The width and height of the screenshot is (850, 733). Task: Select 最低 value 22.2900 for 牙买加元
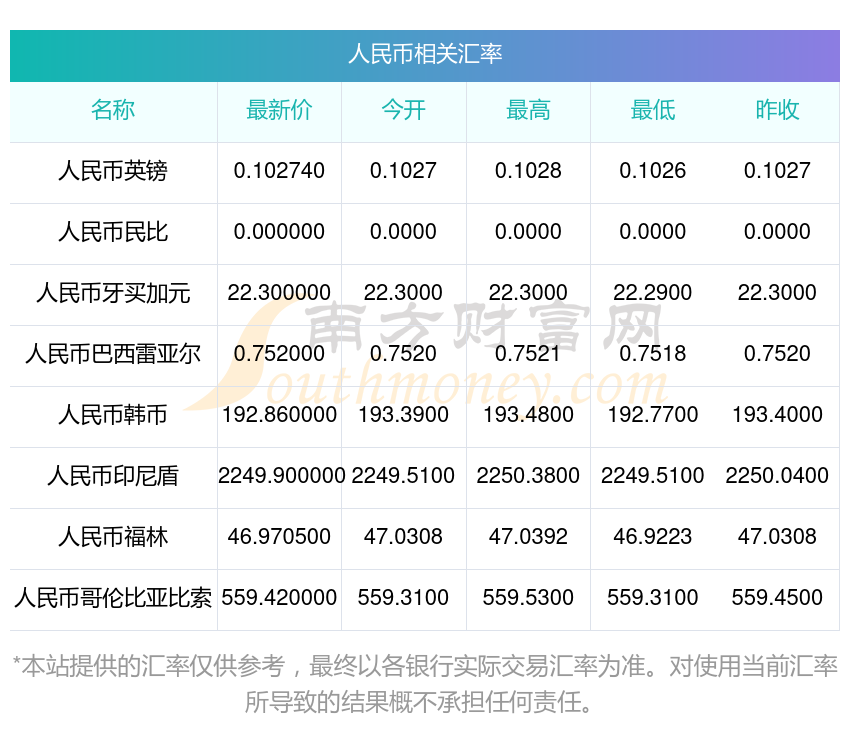[x=653, y=293]
